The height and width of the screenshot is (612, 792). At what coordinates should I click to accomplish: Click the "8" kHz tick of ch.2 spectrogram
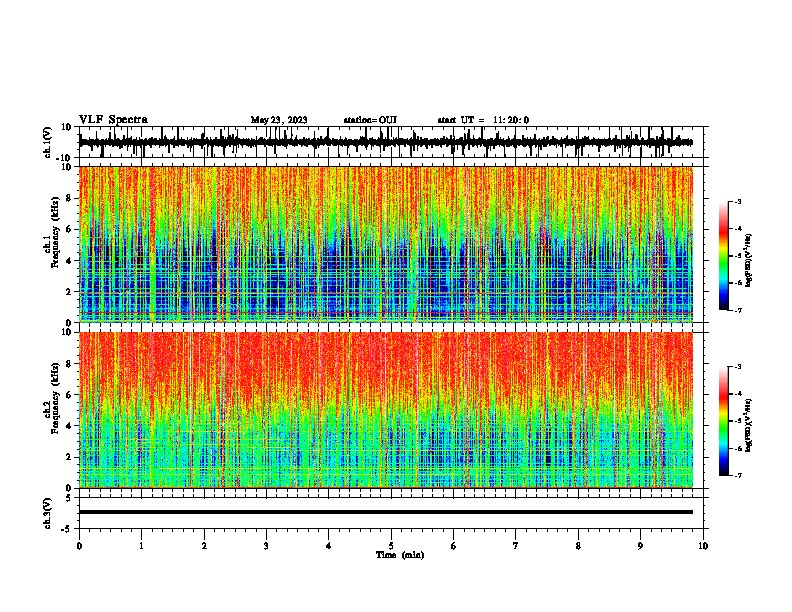pyautogui.click(x=70, y=364)
